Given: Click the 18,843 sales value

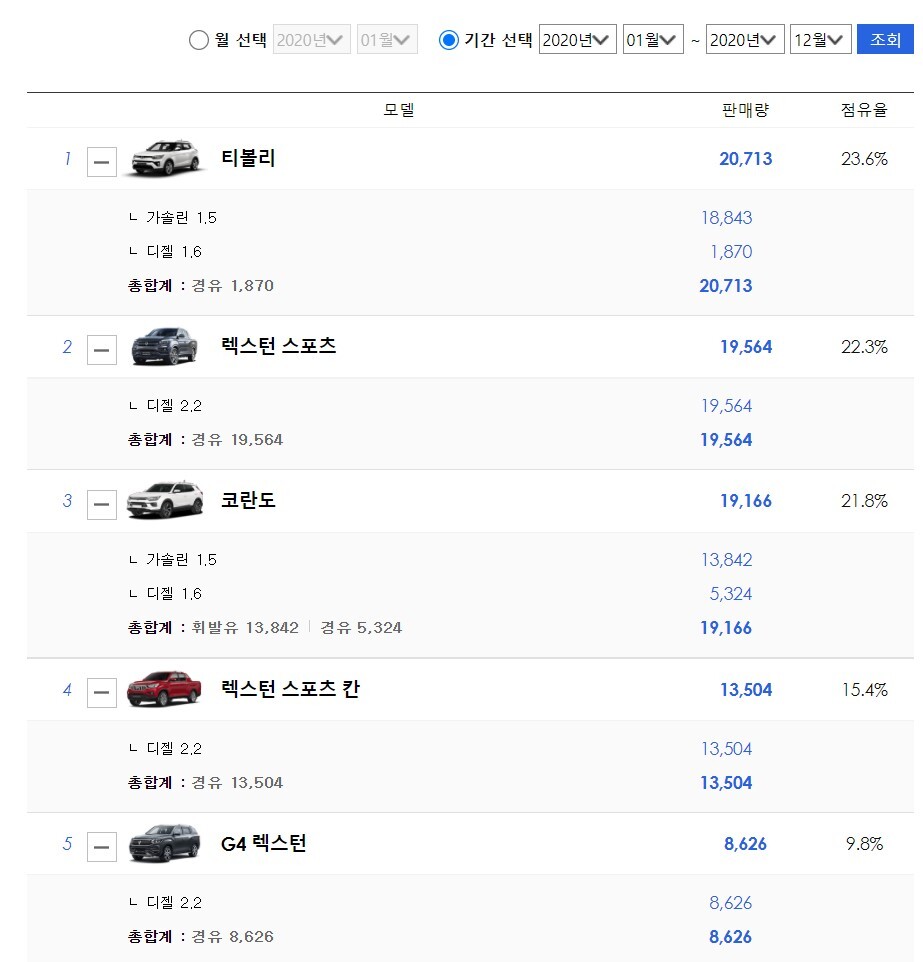Looking at the screenshot, I should click(x=727, y=218).
